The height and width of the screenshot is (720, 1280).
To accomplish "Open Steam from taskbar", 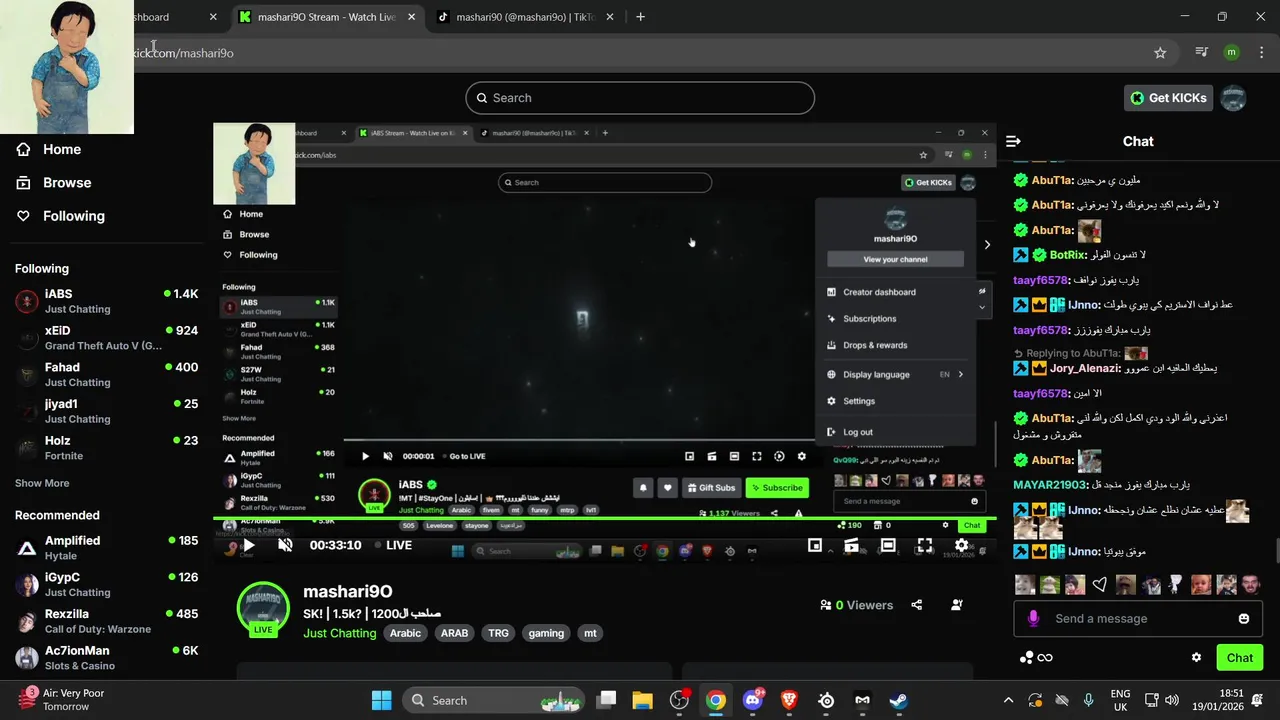I will [899, 700].
